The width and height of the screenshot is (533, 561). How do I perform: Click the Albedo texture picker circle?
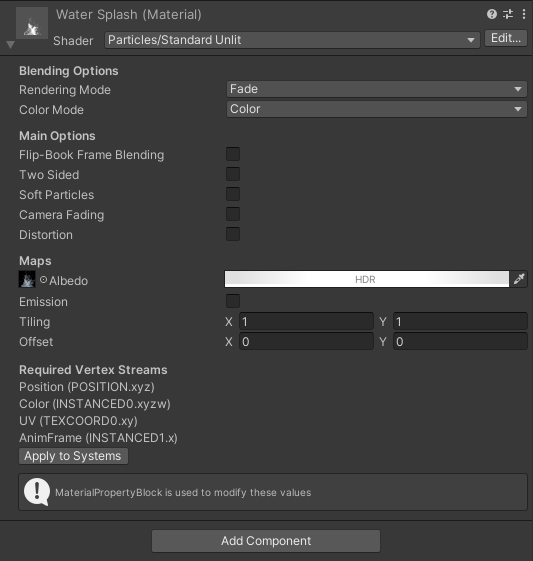point(43,280)
